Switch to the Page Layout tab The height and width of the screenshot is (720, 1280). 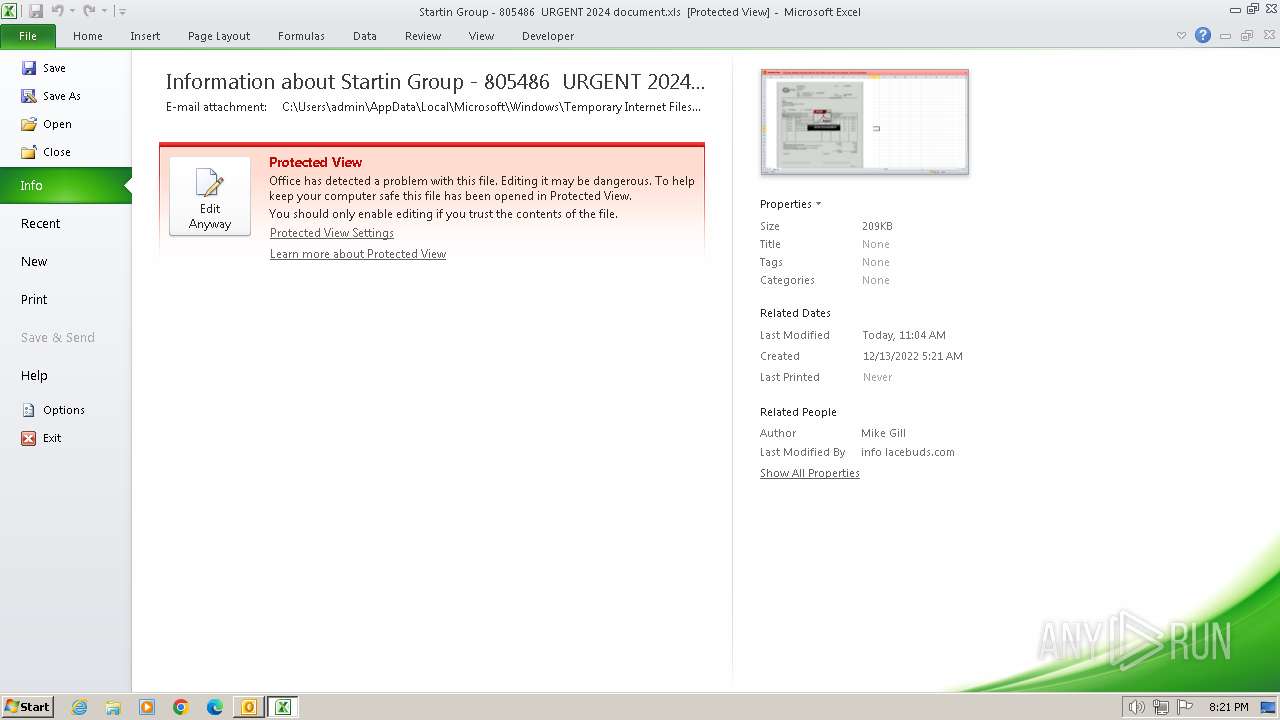219,36
